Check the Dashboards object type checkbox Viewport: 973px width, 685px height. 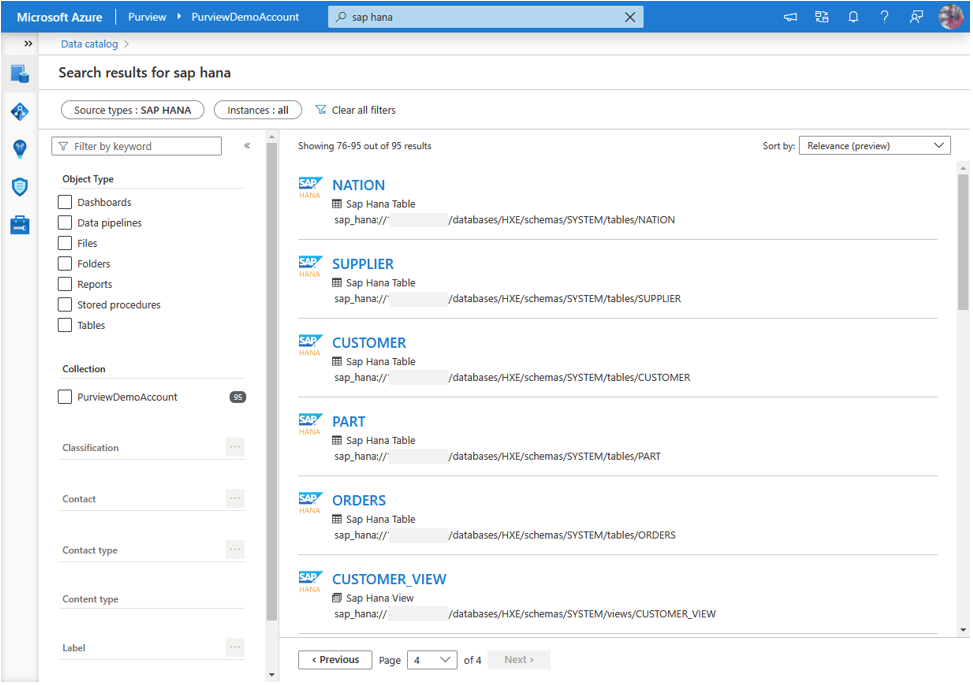point(65,202)
